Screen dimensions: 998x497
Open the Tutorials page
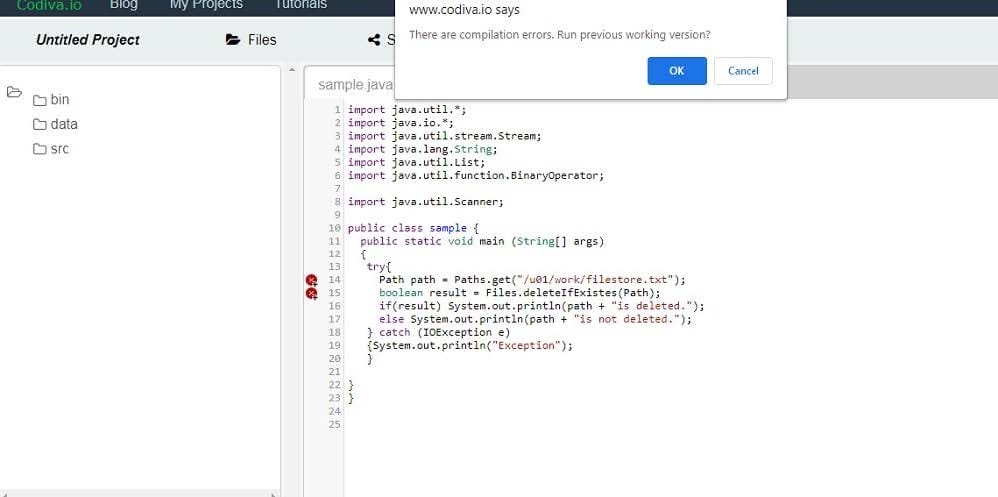[301, 5]
